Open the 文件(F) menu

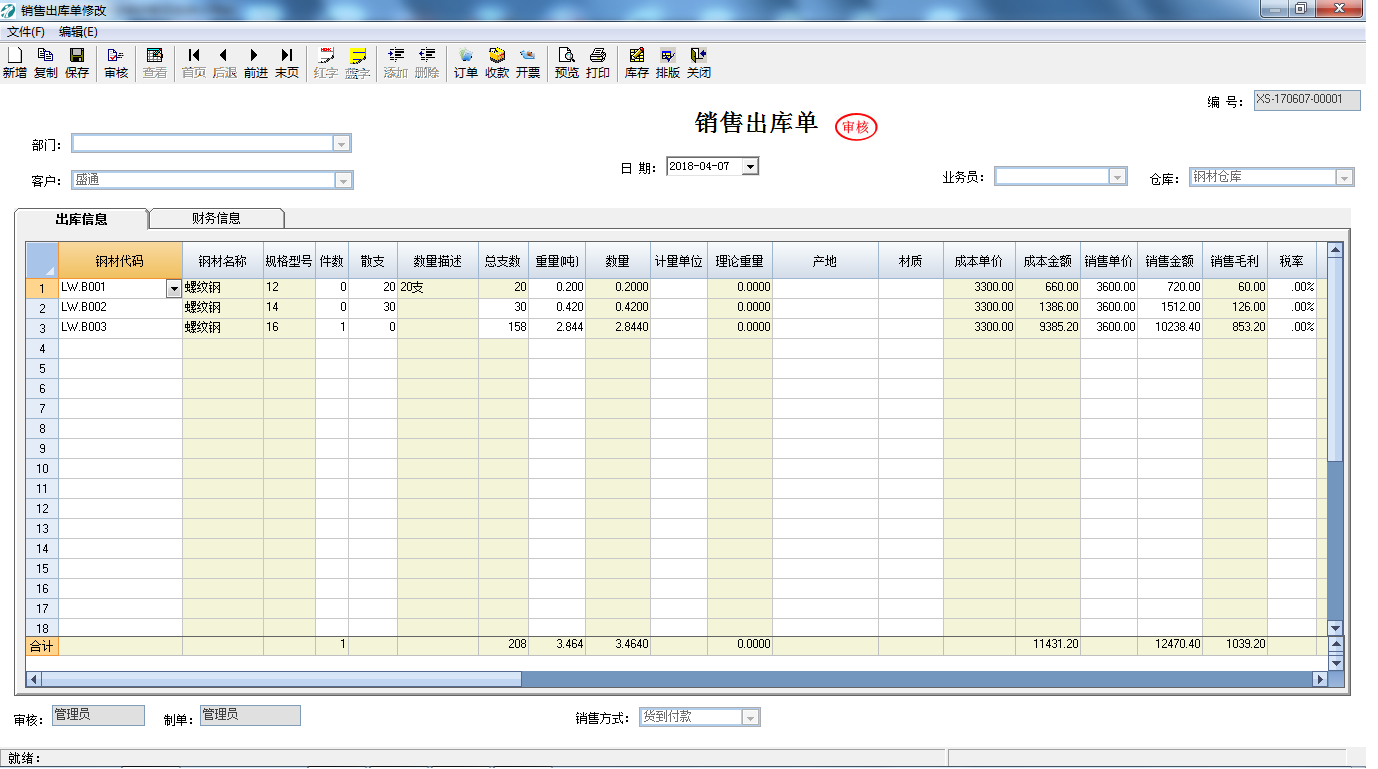[26, 32]
